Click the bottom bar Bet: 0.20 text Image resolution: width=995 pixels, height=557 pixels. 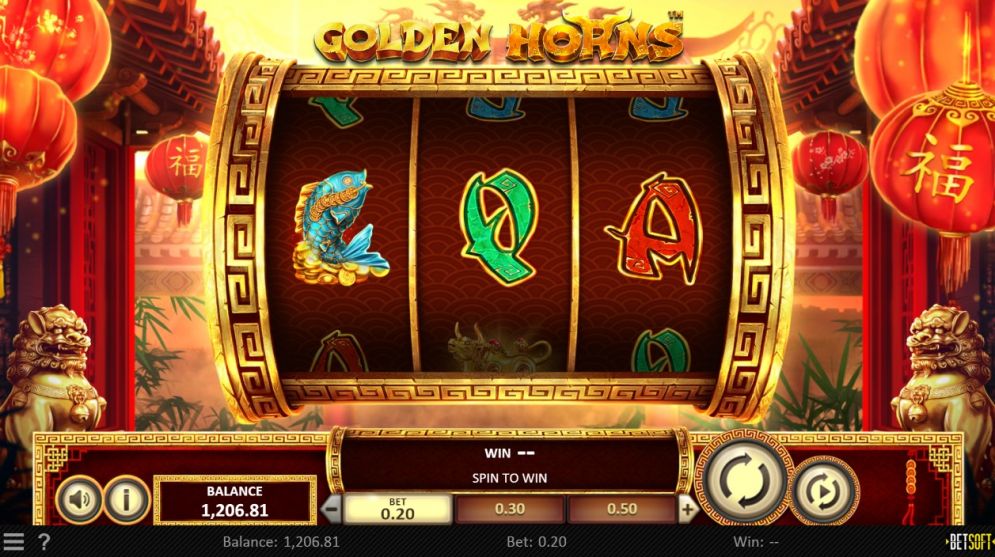click(536, 542)
